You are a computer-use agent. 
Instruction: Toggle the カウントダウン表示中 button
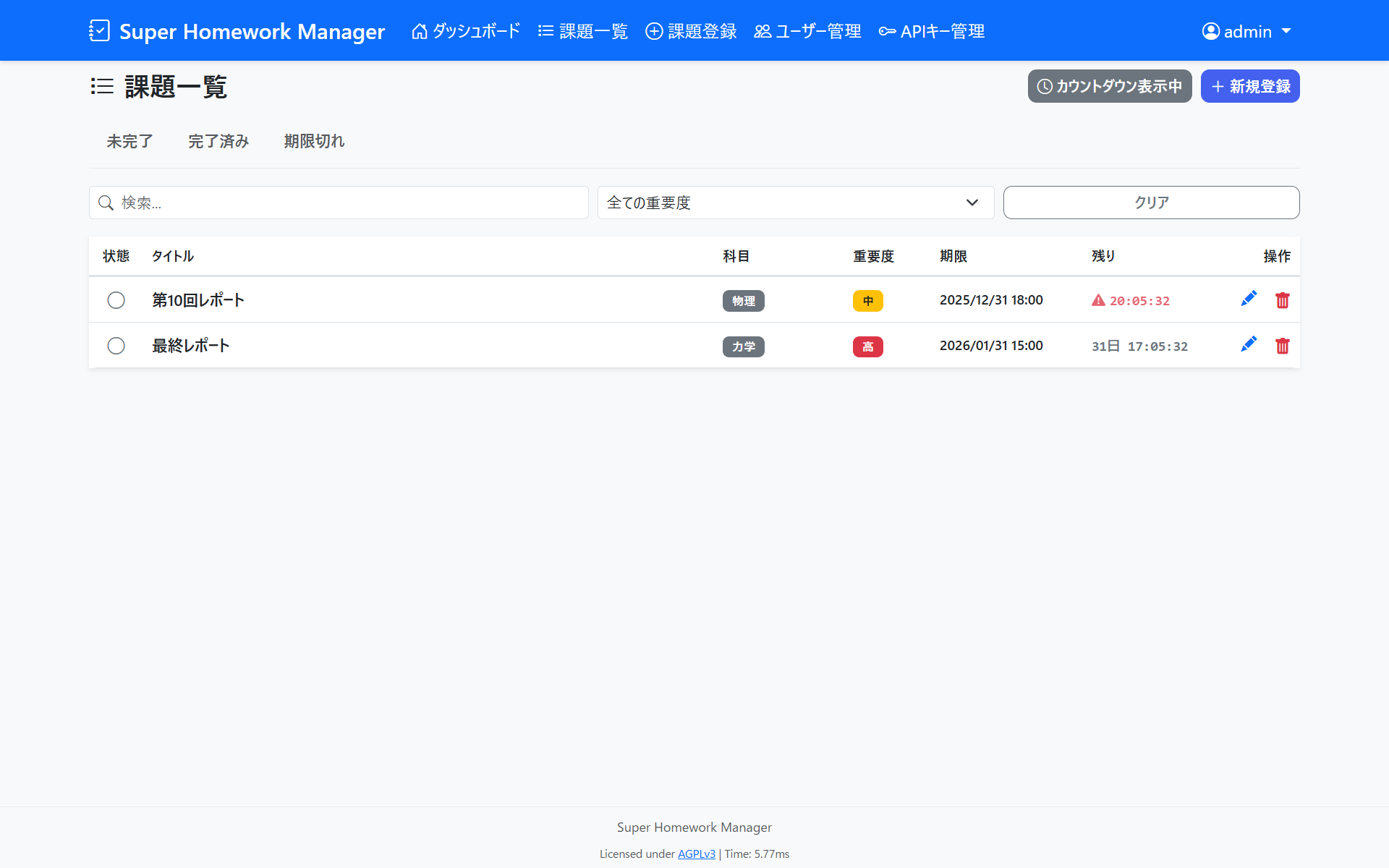coord(1109,86)
